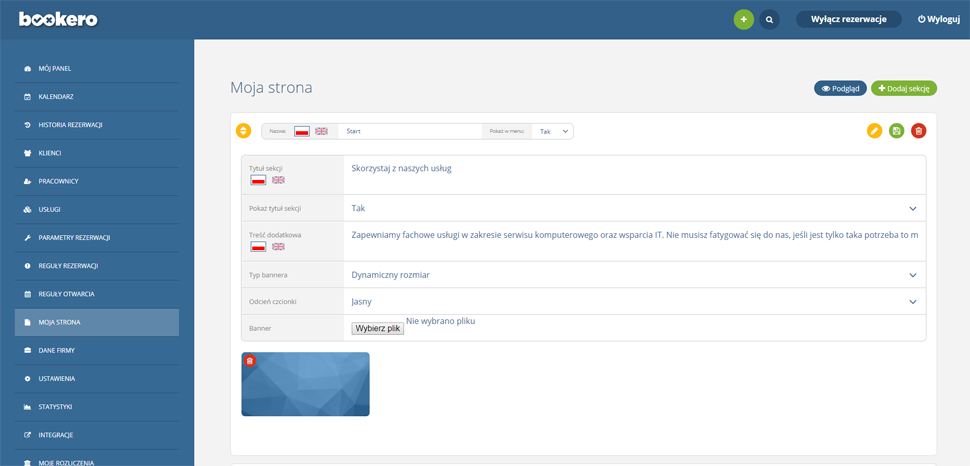The width and height of the screenshot is (970, 466).
Task: Click the bookero logo
Action: click(58, 20)
